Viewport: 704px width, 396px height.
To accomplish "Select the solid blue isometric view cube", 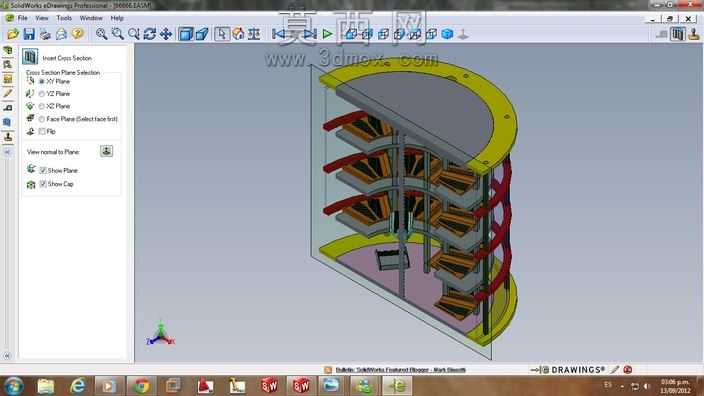I will coord(447,34).
